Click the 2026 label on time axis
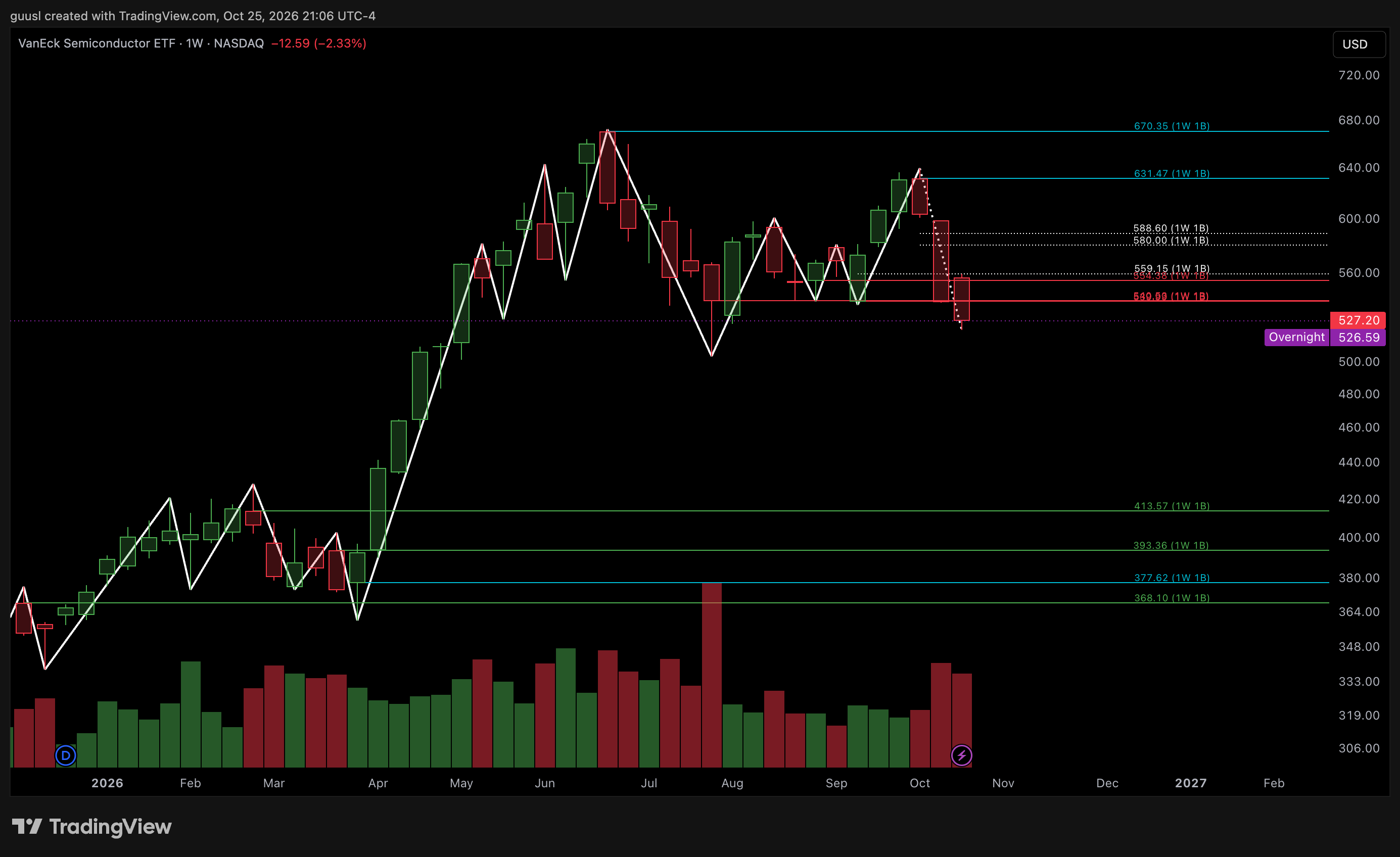 tap(107, 783)
